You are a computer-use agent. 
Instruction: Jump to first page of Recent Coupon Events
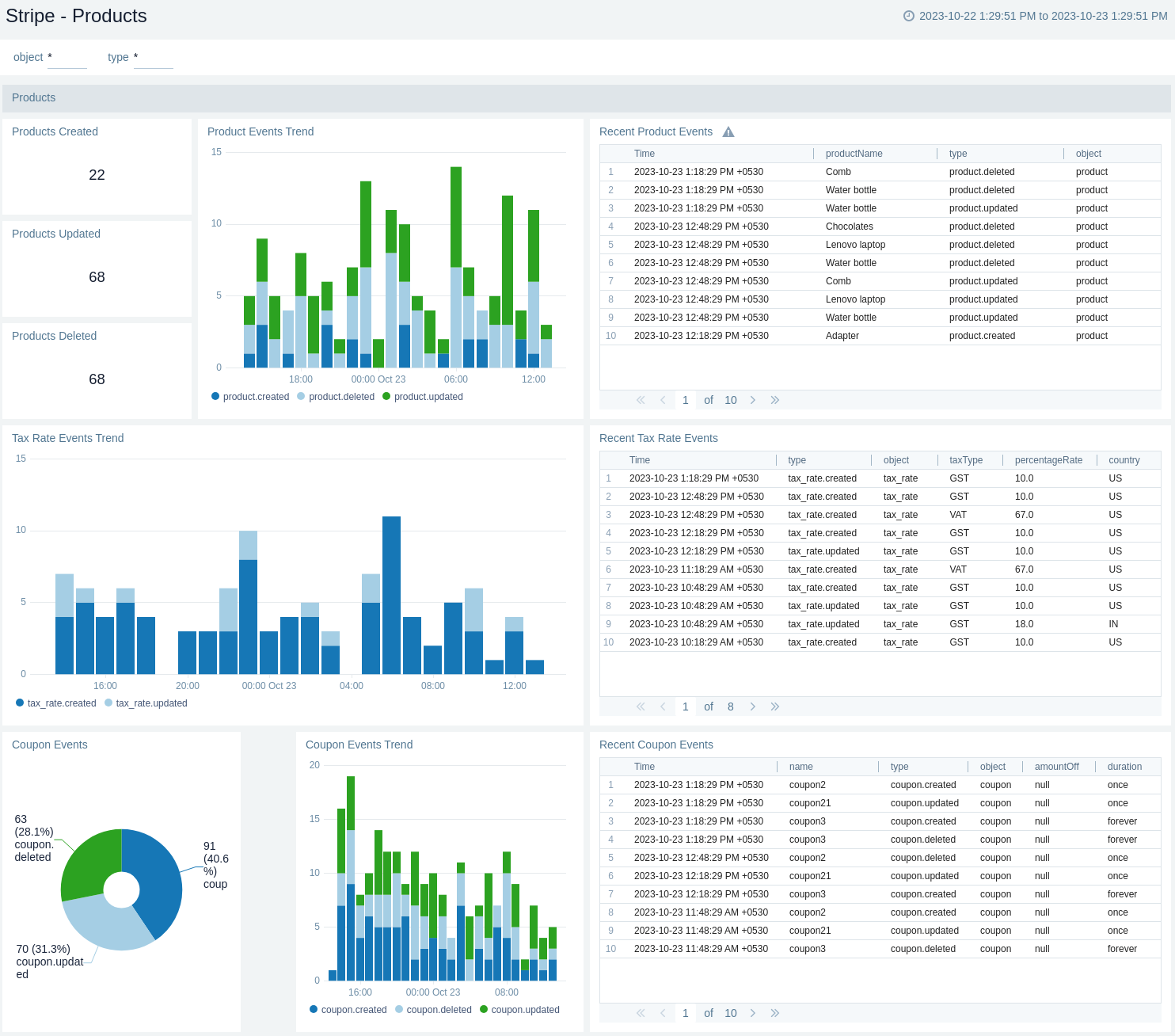click(x=641, y=1013)
